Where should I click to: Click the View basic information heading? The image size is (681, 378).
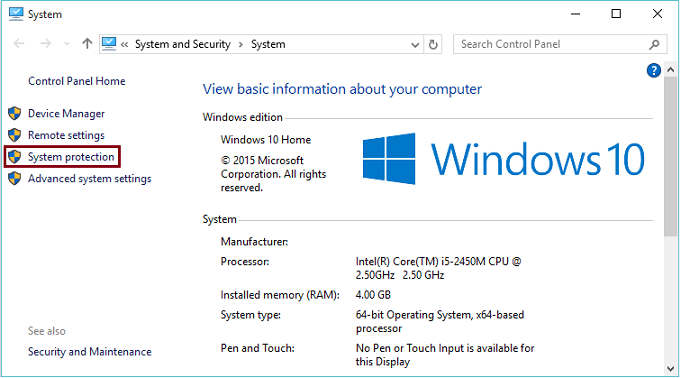[342, 90]
